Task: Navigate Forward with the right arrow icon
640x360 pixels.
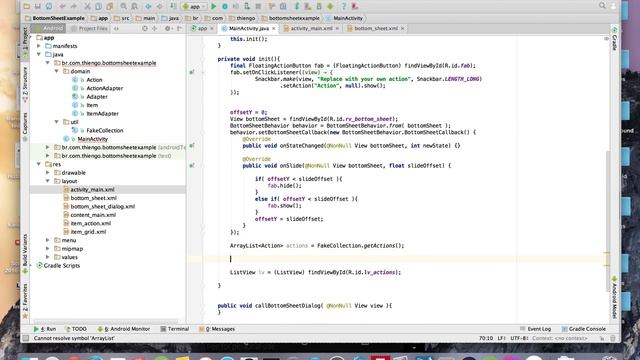Action: pyautogui.click(x=160, y=6)
